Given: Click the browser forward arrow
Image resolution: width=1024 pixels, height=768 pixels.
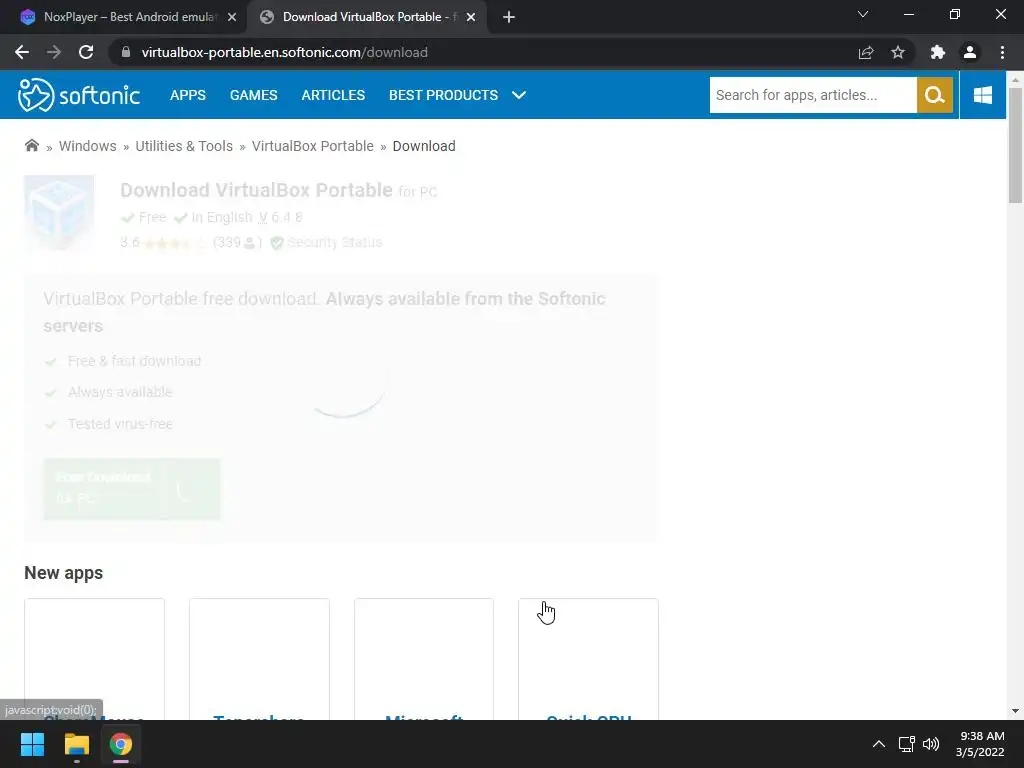Looking at the screenshot, I should (54, 52).
